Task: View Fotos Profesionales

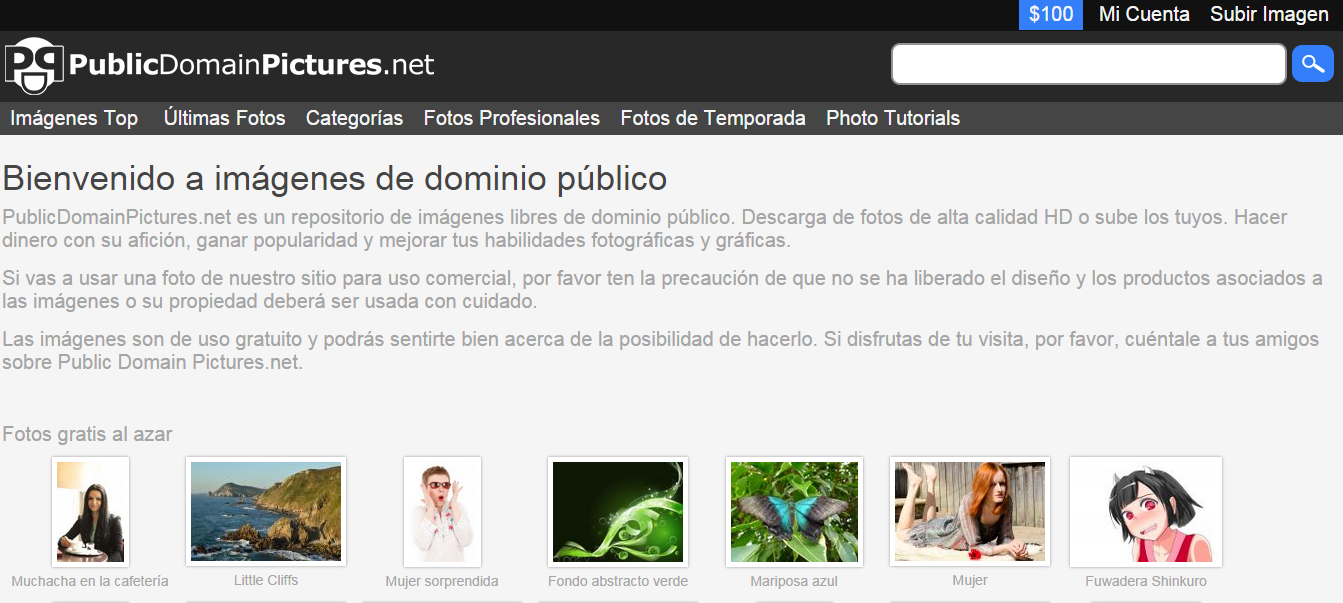Action: [511, 117]
